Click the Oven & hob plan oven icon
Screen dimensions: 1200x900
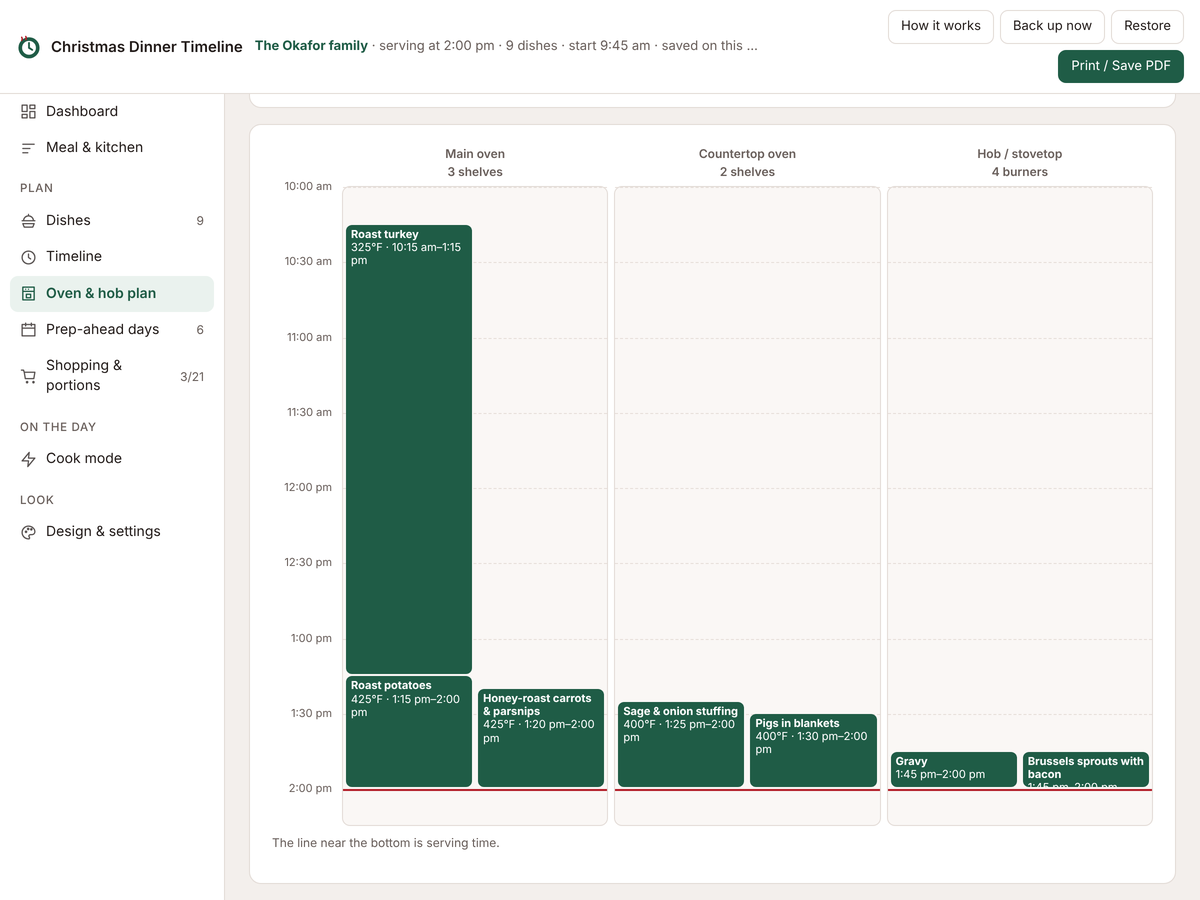(28, 294)
